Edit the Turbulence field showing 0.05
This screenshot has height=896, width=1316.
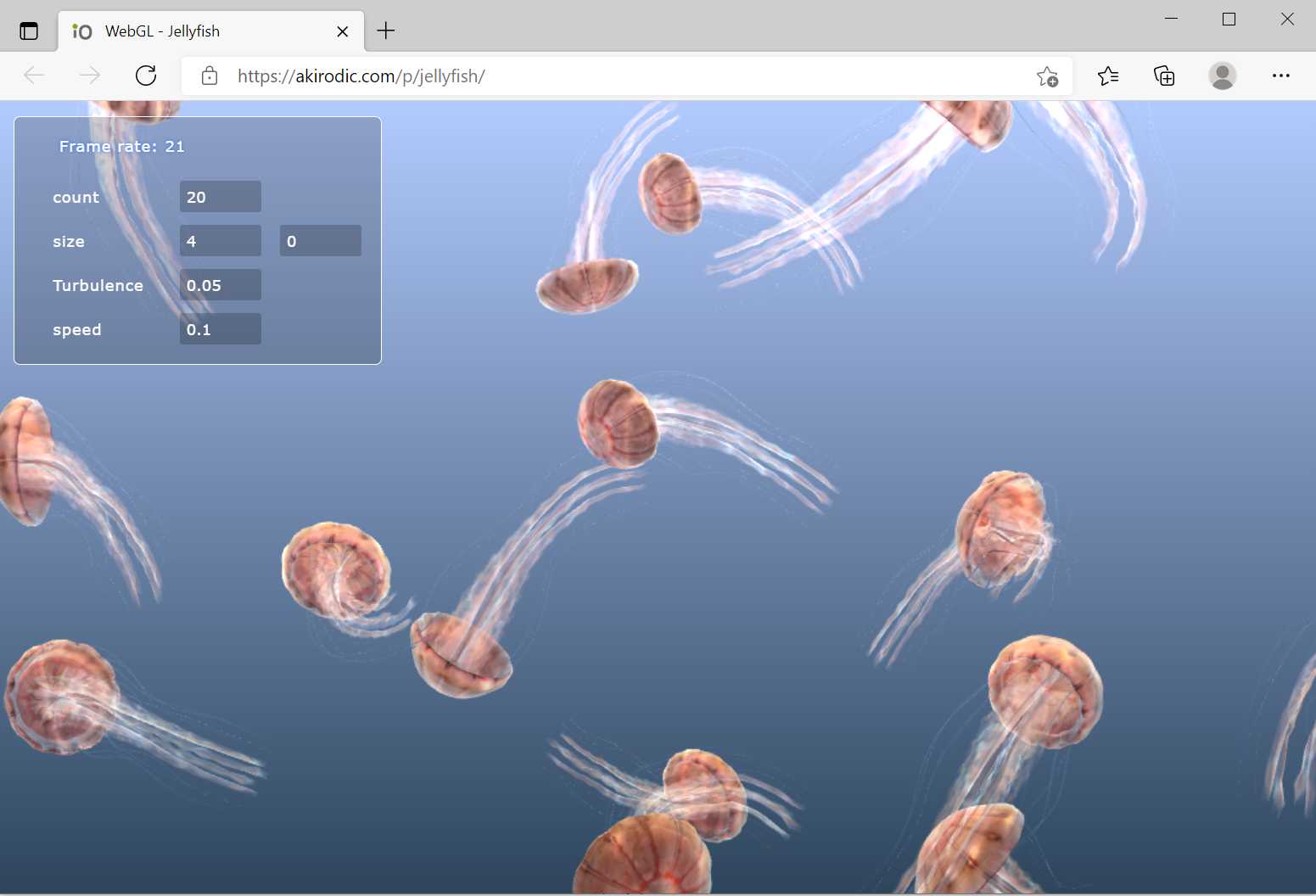221,285
